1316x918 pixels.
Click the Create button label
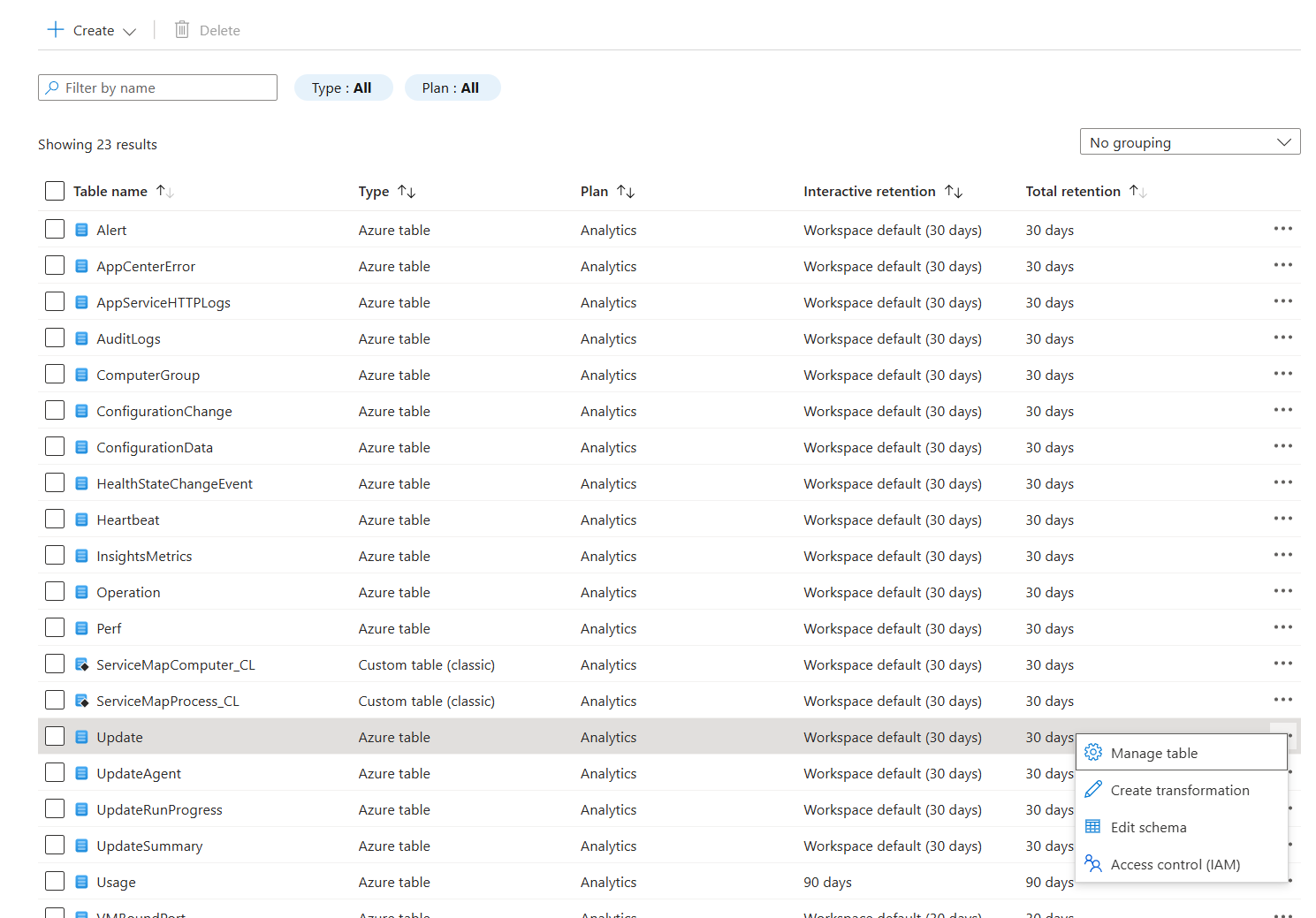point(94,30)
